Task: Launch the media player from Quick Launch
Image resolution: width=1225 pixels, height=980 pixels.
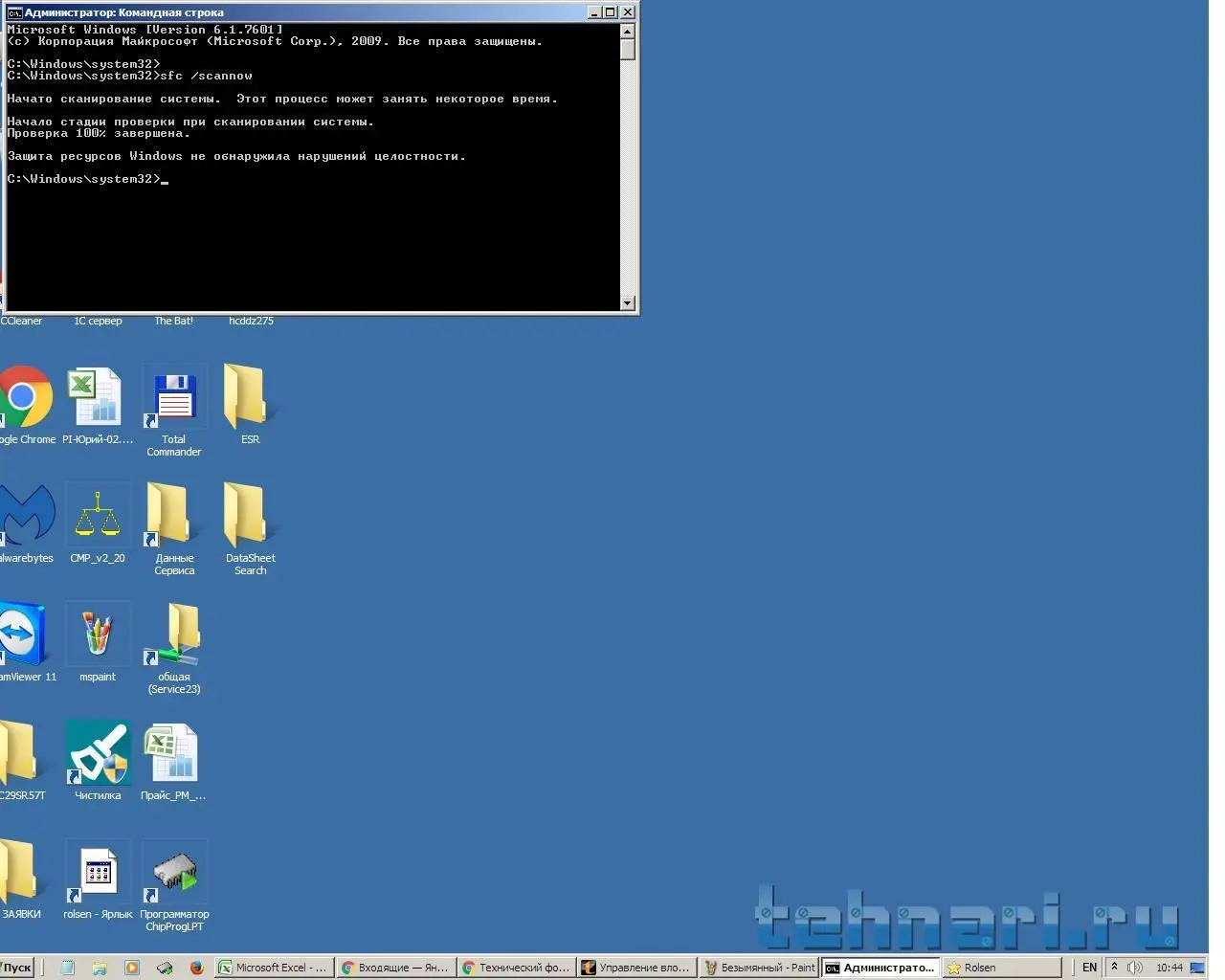Action: click(x=132, y=968)
